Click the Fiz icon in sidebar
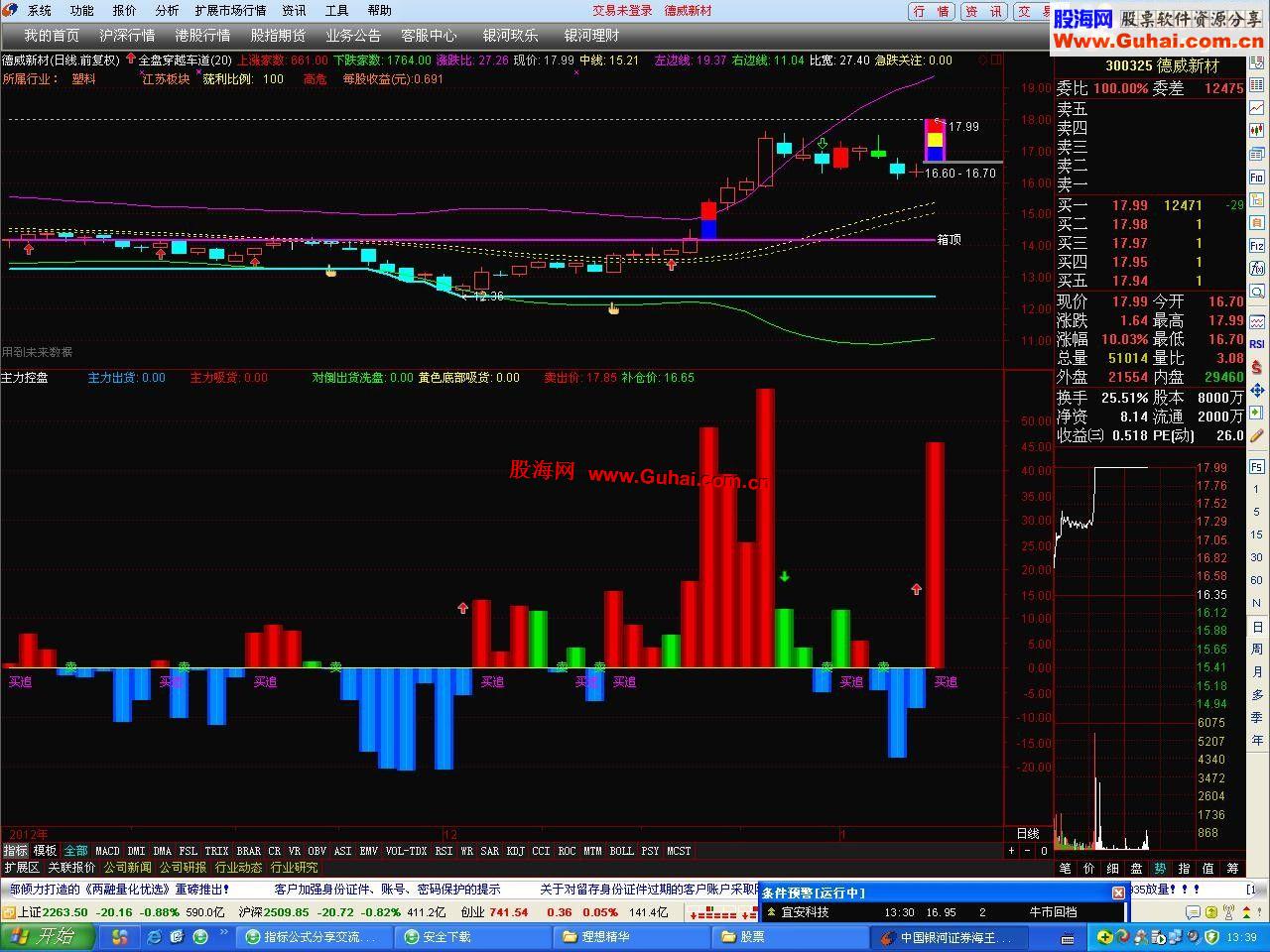The height and width of the screenshot is (952, 1270). pos(1257,246)
